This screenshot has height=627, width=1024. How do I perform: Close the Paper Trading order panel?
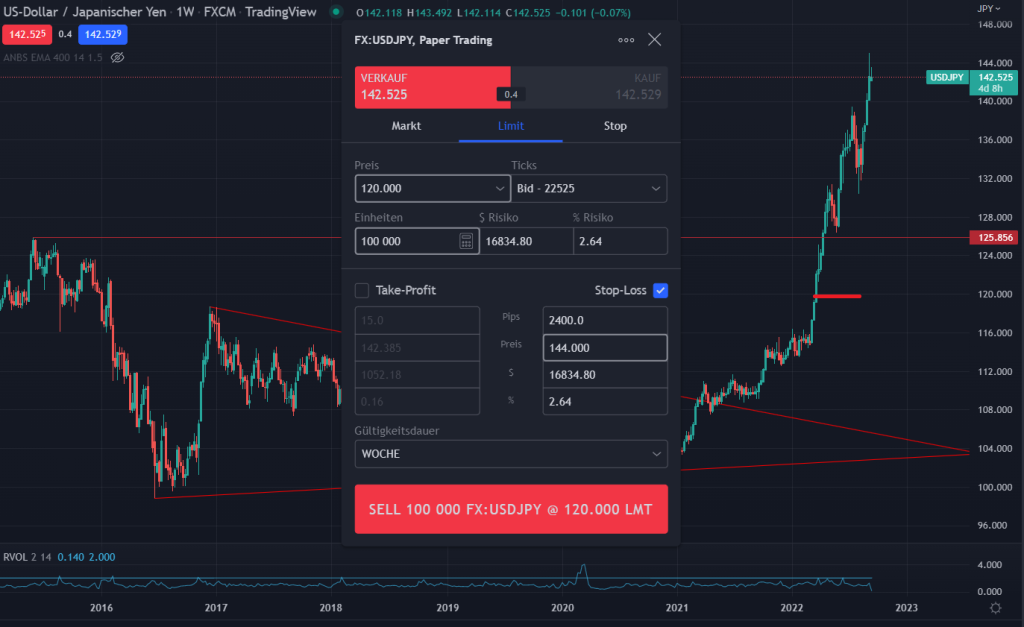pos(655,40)
